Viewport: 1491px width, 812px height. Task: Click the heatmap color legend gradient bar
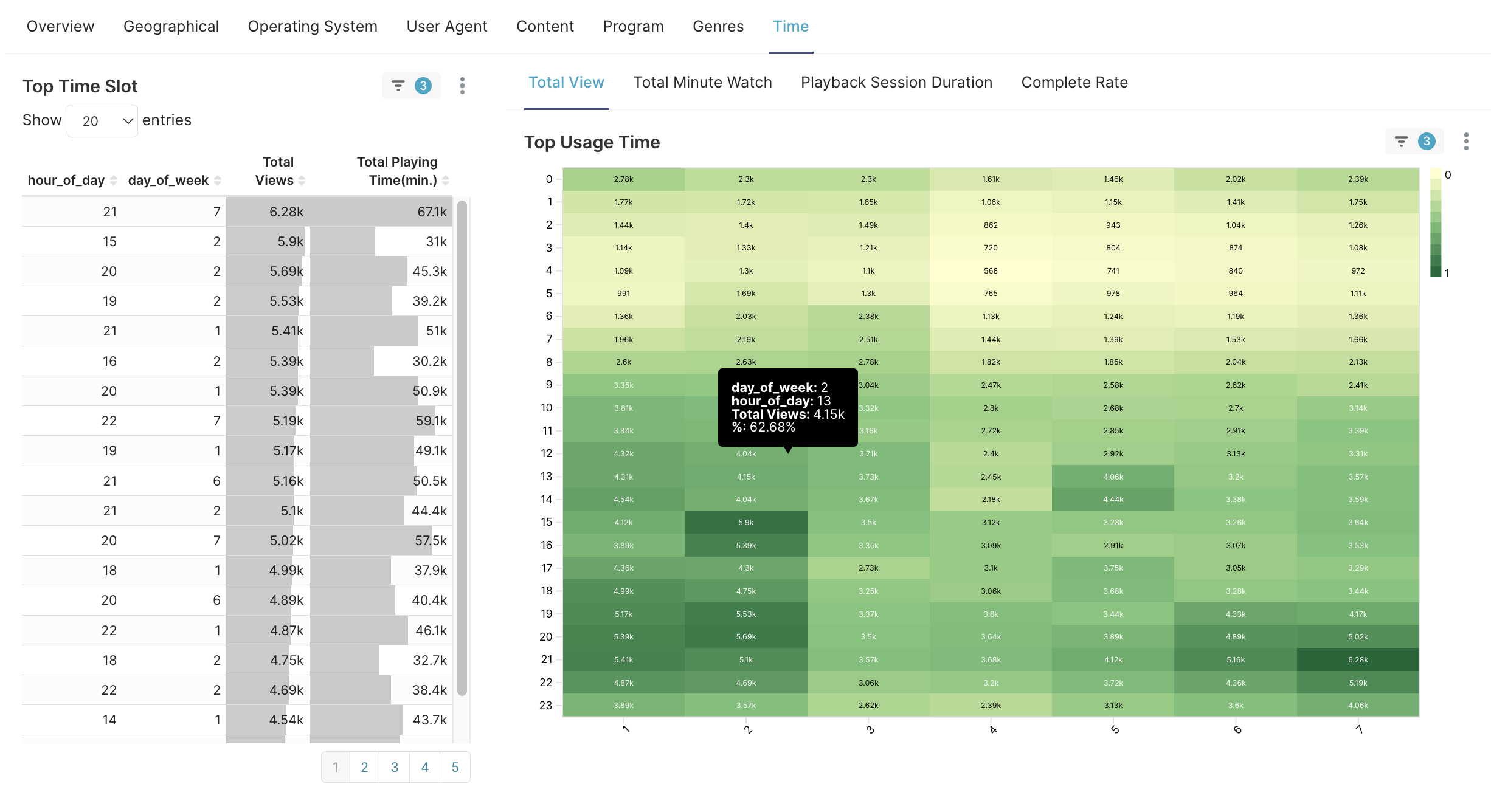point(1436,223)
